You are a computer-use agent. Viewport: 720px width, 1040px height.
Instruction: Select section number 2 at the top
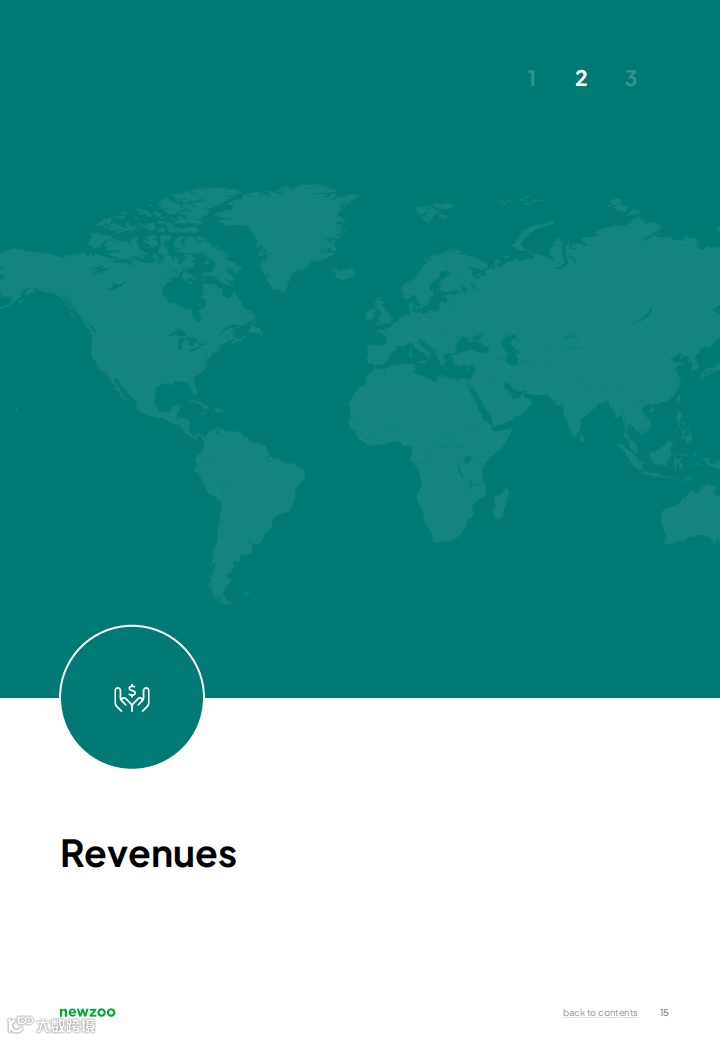(581, 78)
